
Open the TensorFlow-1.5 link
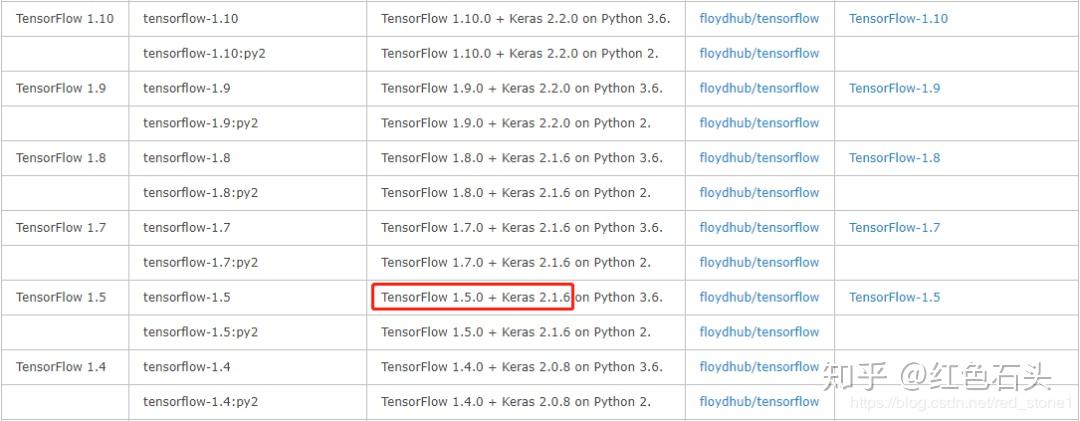(x=894, y=297)
